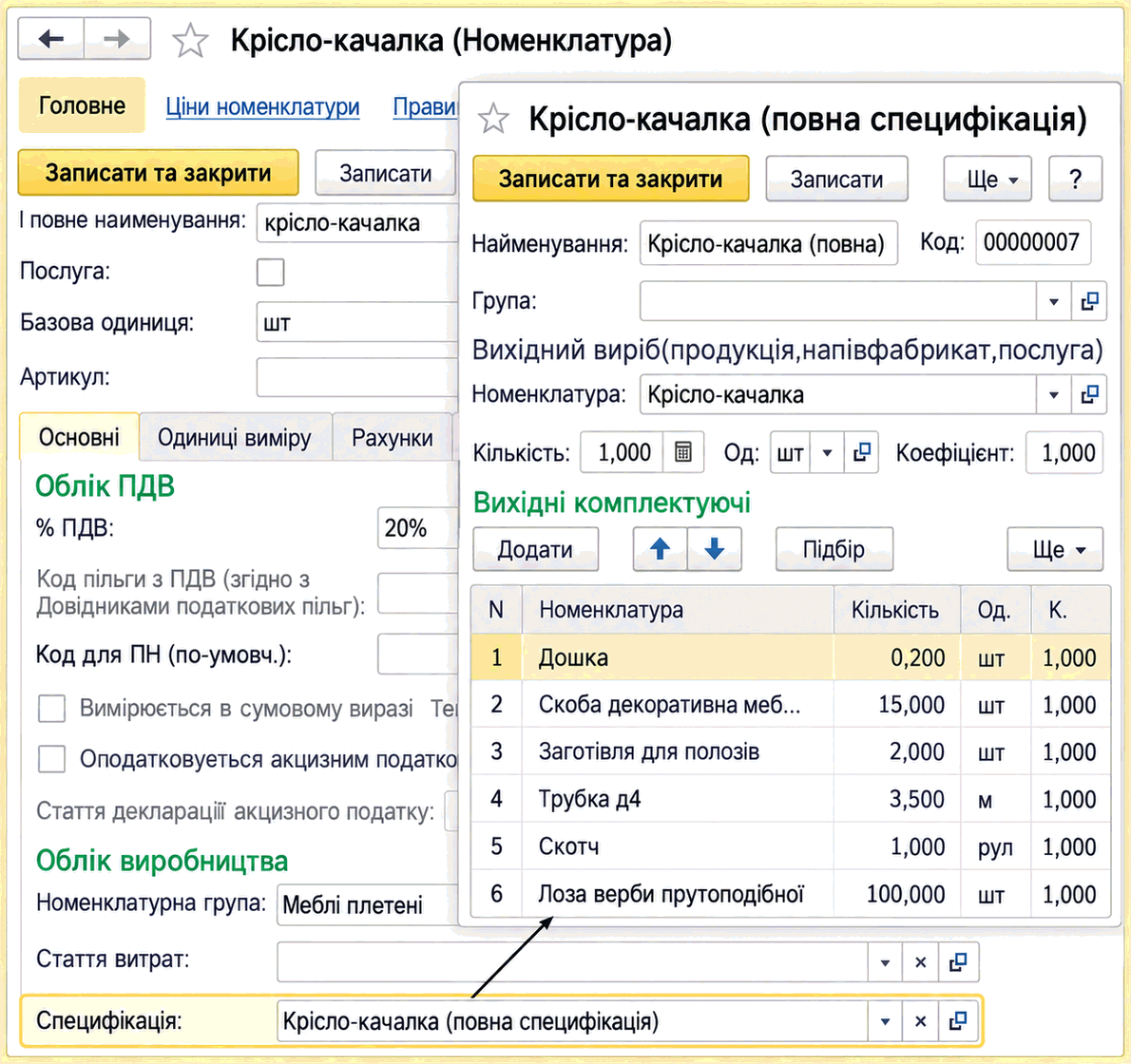Click the Підбір button
Viewport: 1131px width, 1064px height.
coord(834,549)
